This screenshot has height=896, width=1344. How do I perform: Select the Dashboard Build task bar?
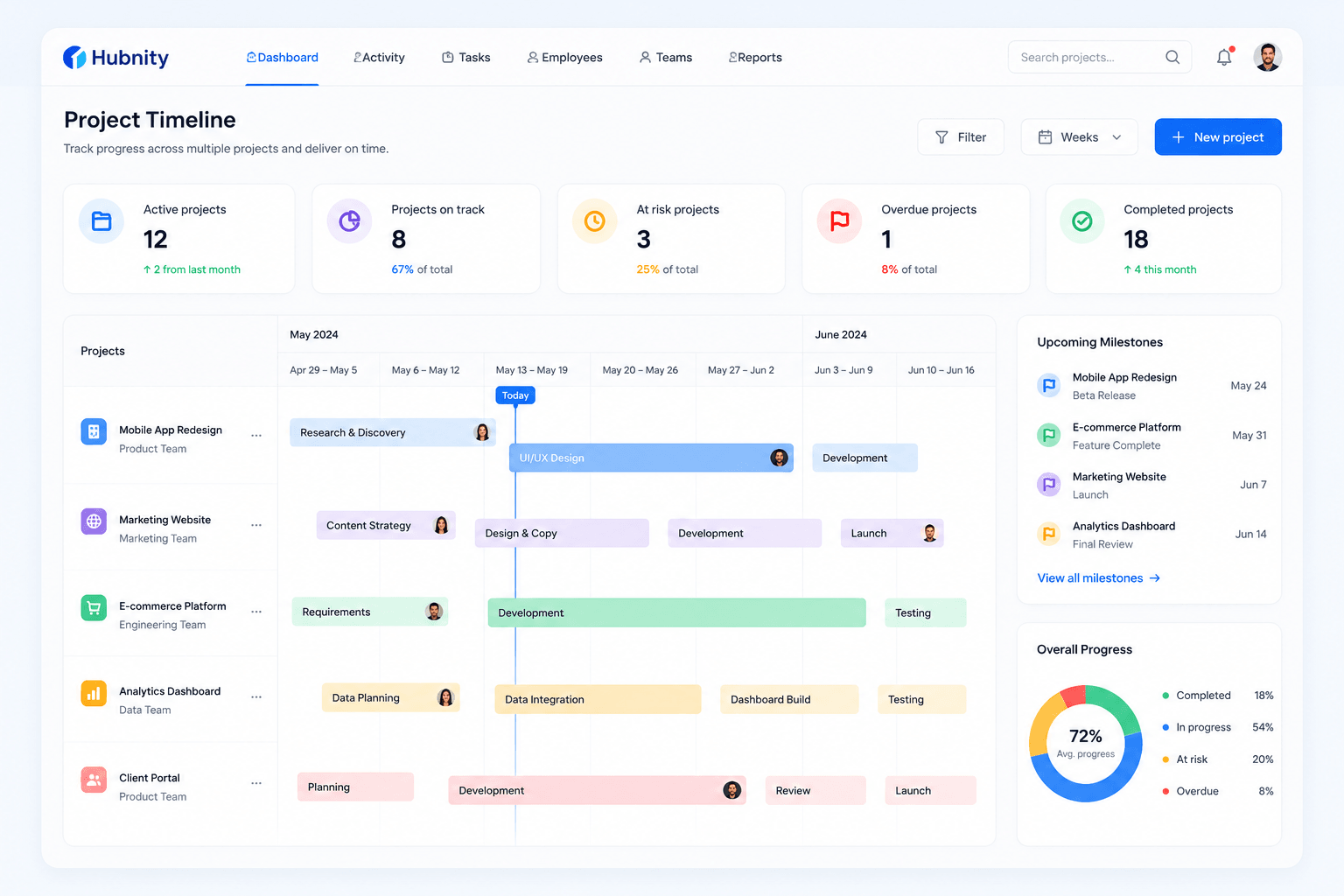click(789, 699)
